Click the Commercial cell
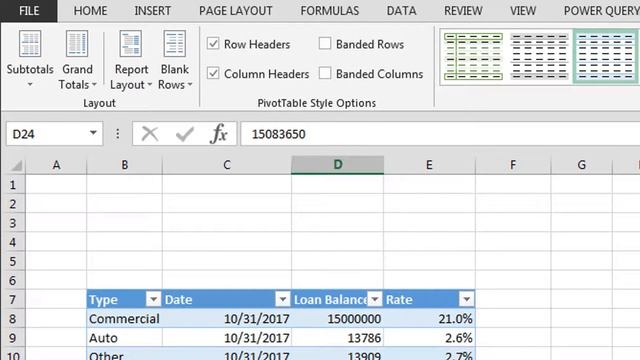Screen dimensions: 640x360 [x=124, y=318]
